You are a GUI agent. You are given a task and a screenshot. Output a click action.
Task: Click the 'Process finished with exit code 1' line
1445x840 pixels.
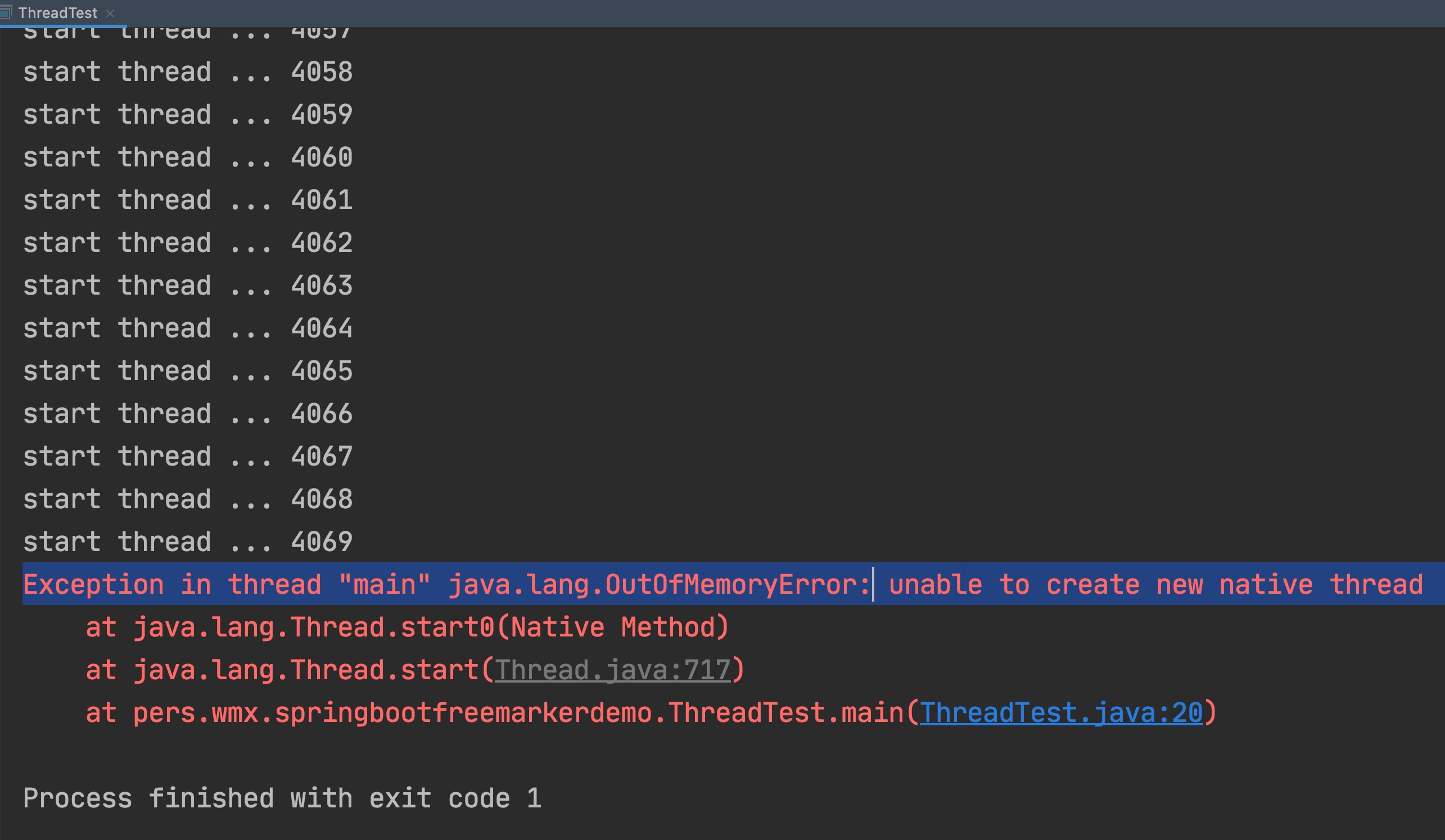(282, 798)
